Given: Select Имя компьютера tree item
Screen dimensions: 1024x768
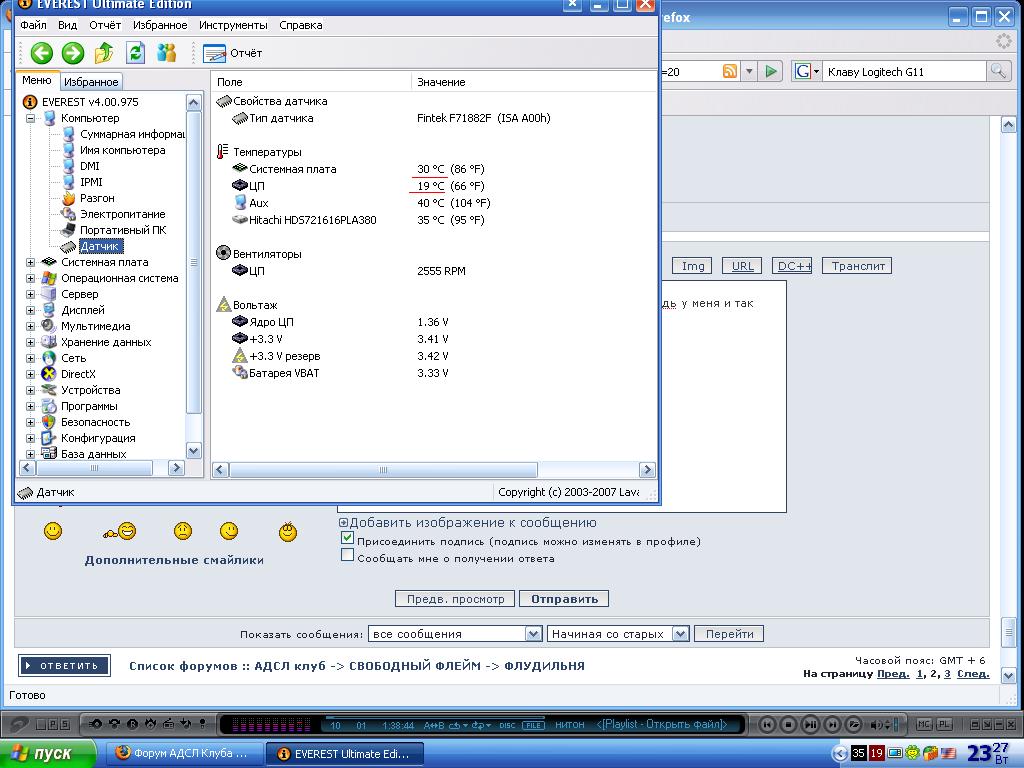Looking at the screenshot, I should [122, 150].
